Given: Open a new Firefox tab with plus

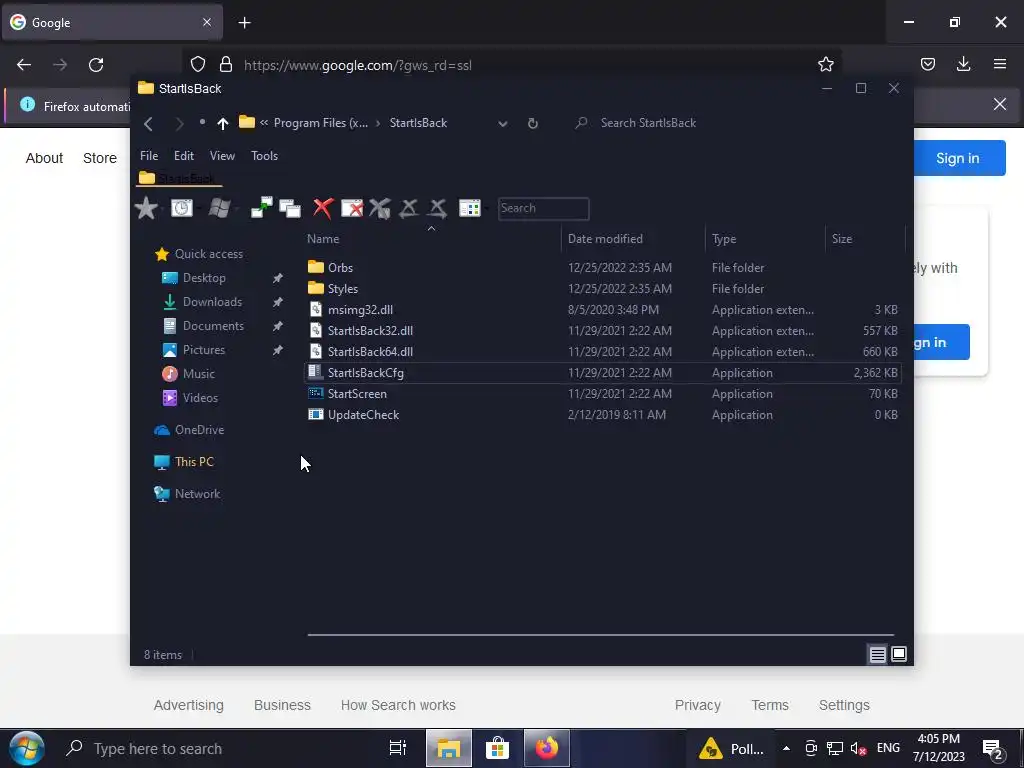Looking at the screenshot, I should 244,23.
